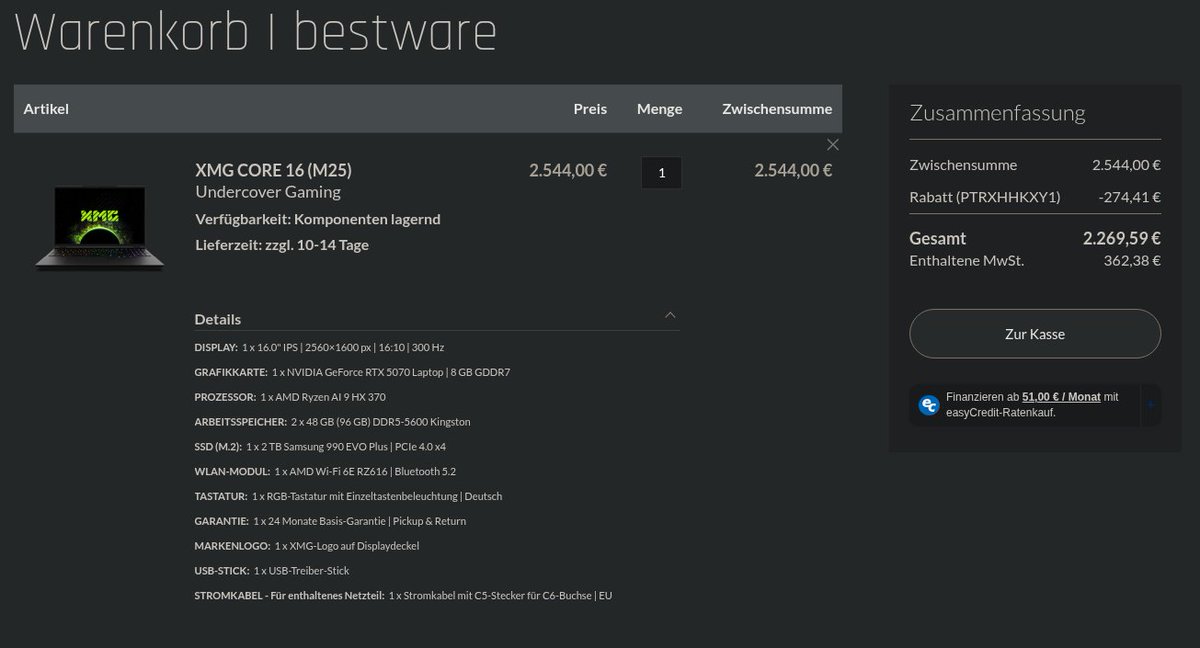This screenshot has height=648, width=1200.
Task: Click the DISPLAY spec row
Action: click(319, 347)
